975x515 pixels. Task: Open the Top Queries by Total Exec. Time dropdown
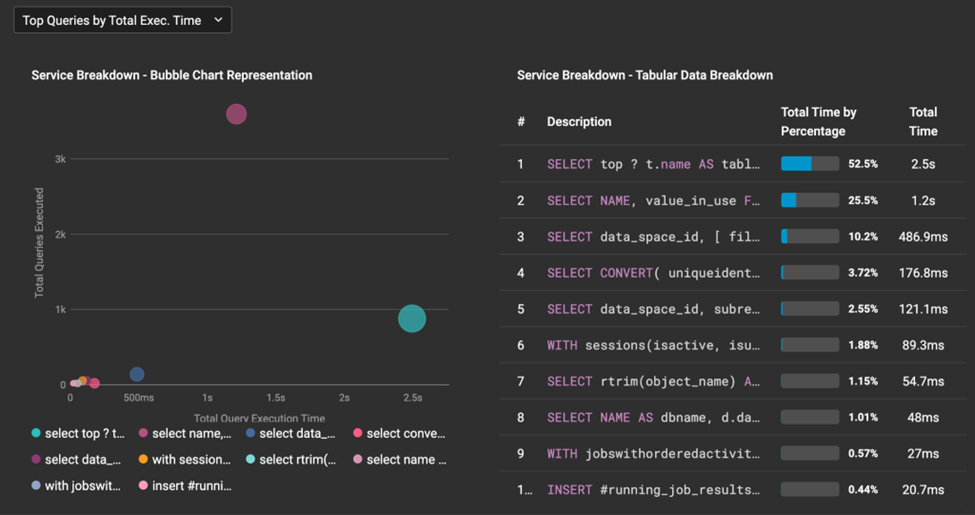pyautogui.click(x=122, y=20)
